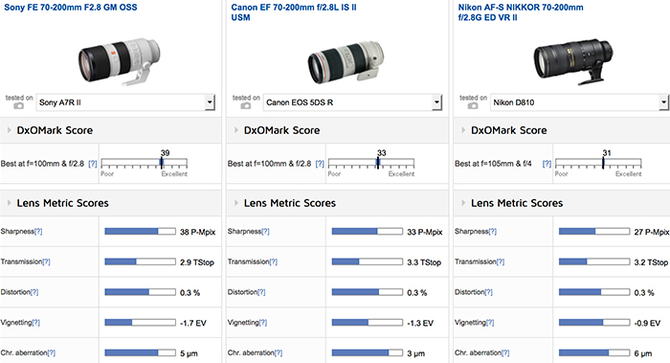Open the Canon EOS 5DS R camera dropdown
Screen dimensions: 670x363
click(353, 102)
